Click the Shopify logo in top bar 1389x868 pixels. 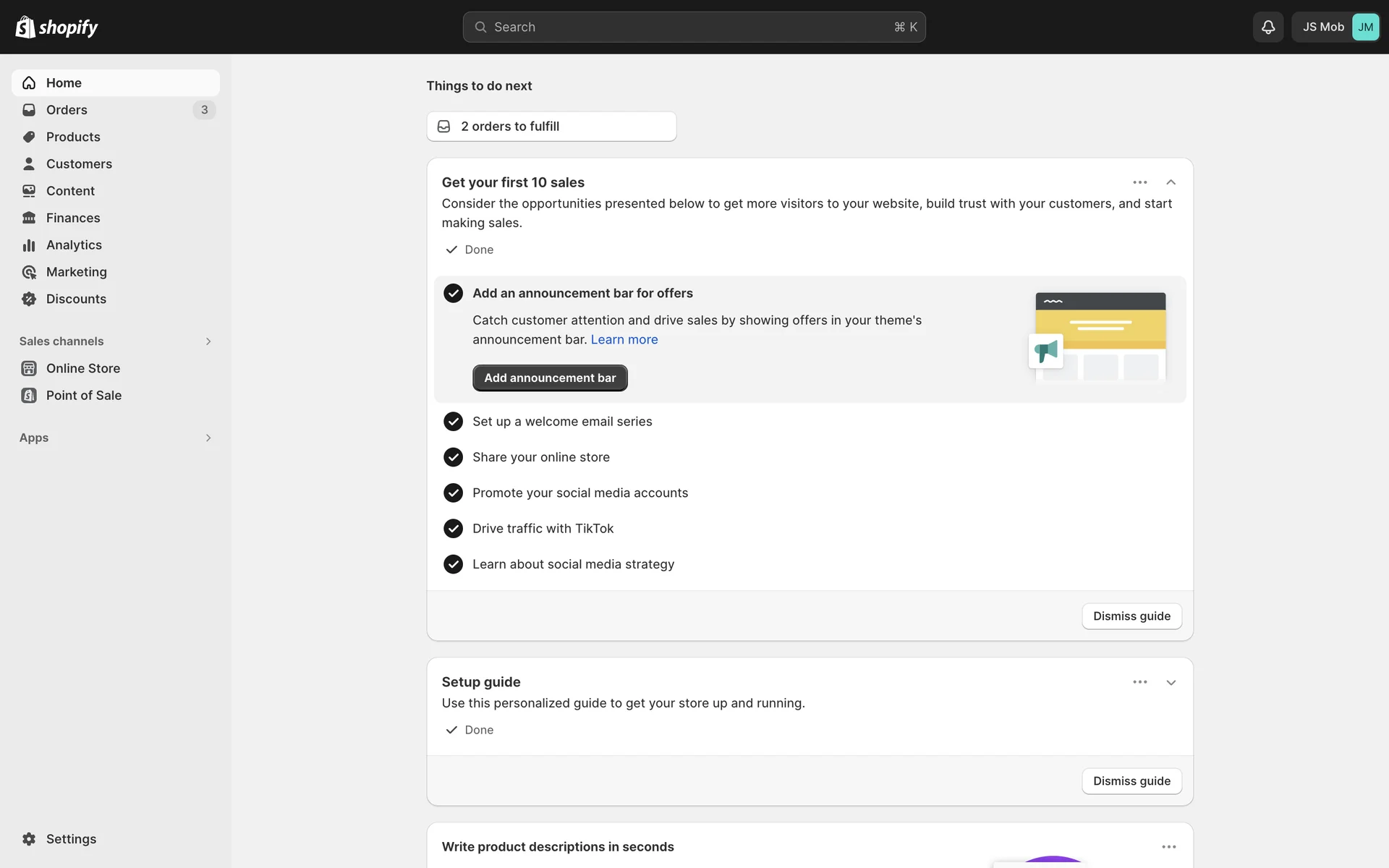point(56,27)
